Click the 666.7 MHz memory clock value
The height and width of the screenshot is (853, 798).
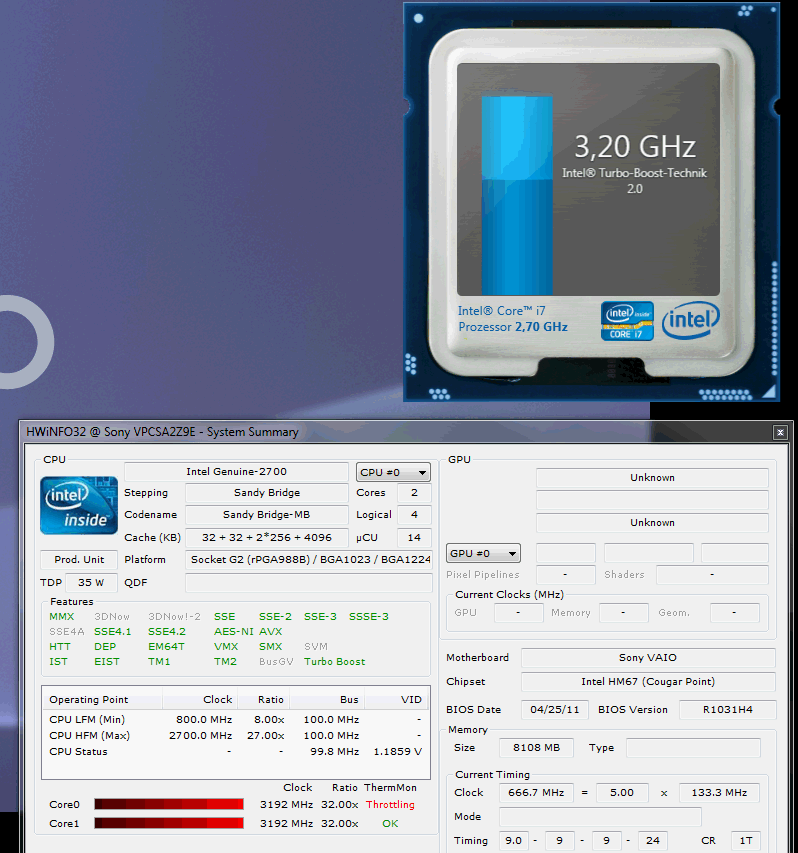tap(536, 793)
